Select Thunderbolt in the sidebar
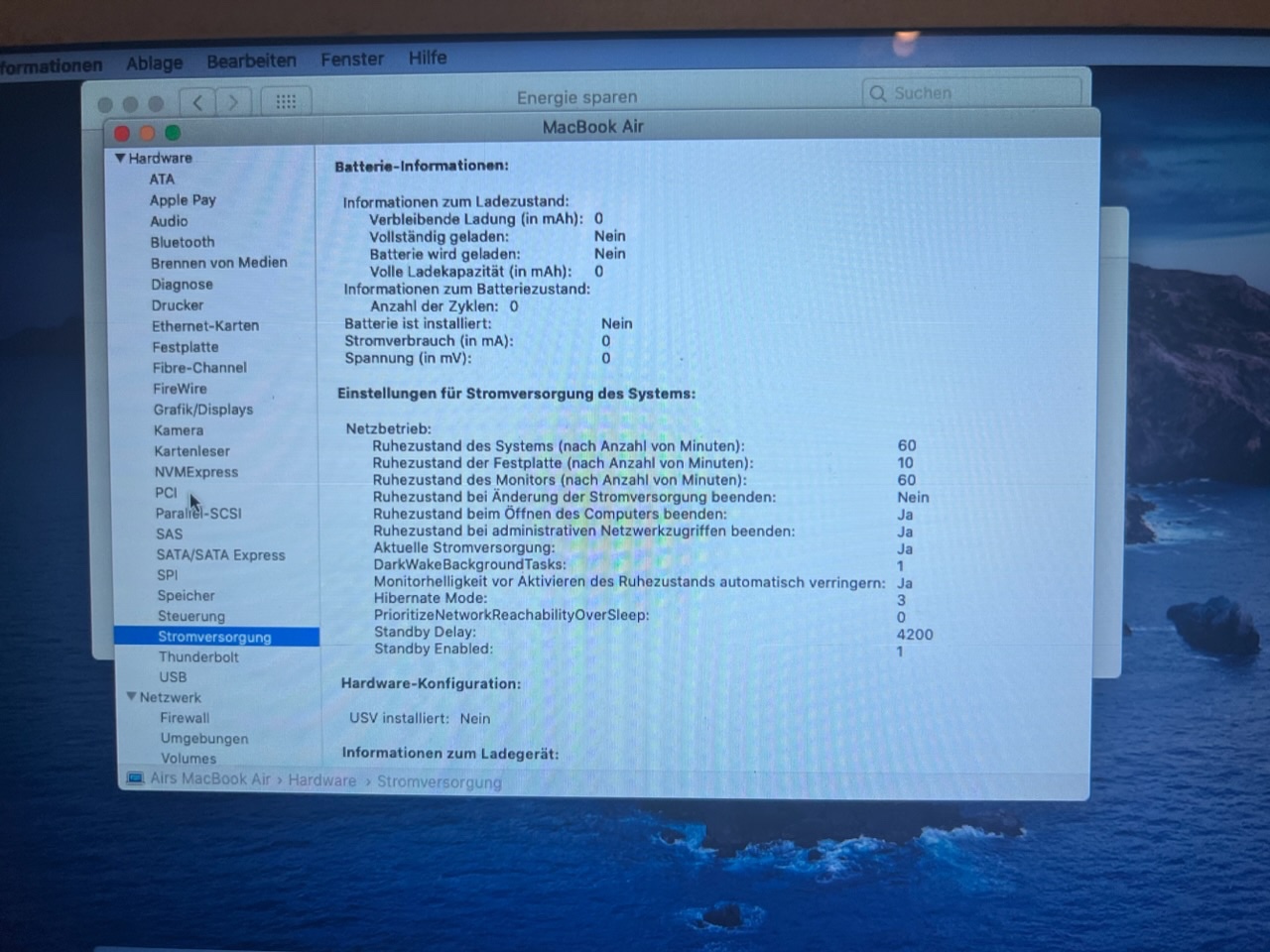1270x952 pixels. pos(198,656)
